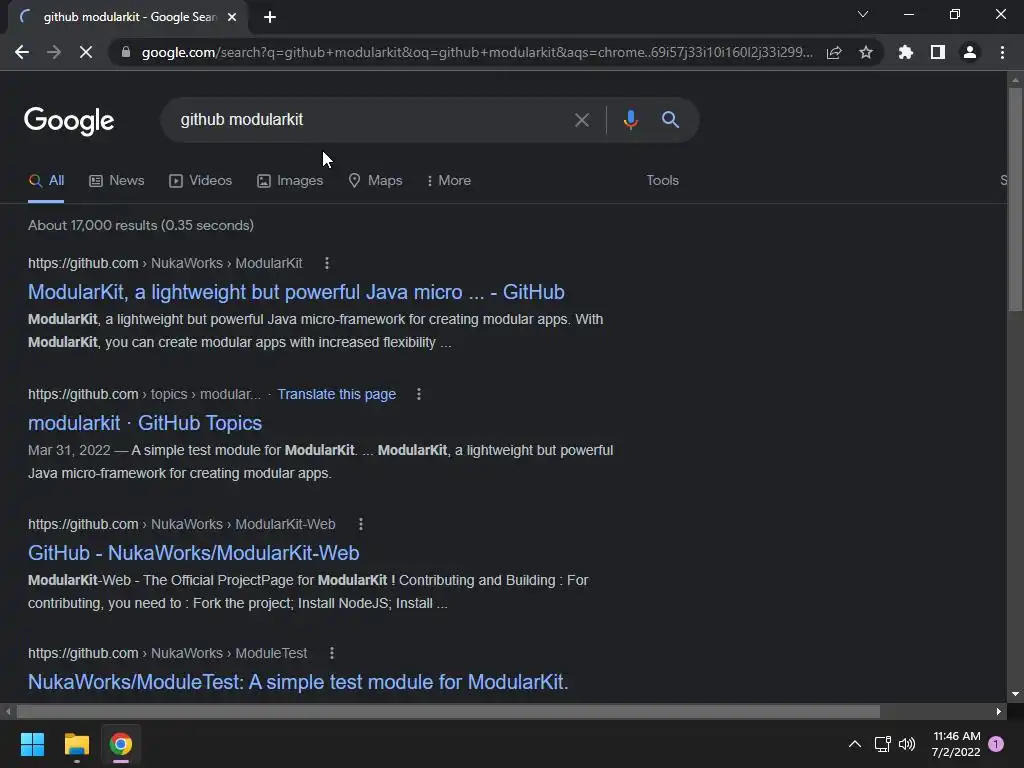Click Translate this page link
The width and height of the screenshot is (1024, 768).
(336, 394)
